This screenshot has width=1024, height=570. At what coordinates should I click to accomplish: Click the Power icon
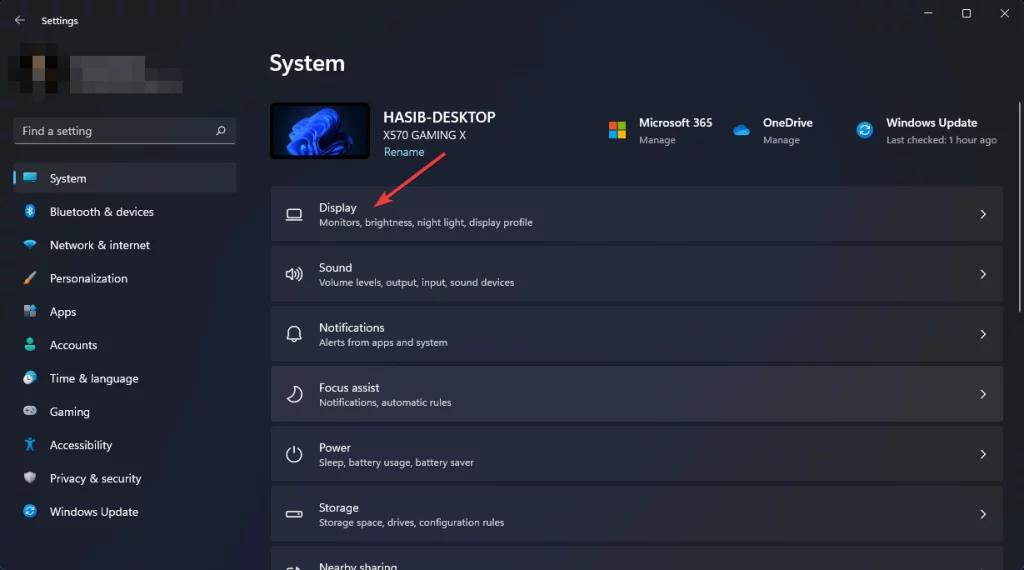(294, 454)
